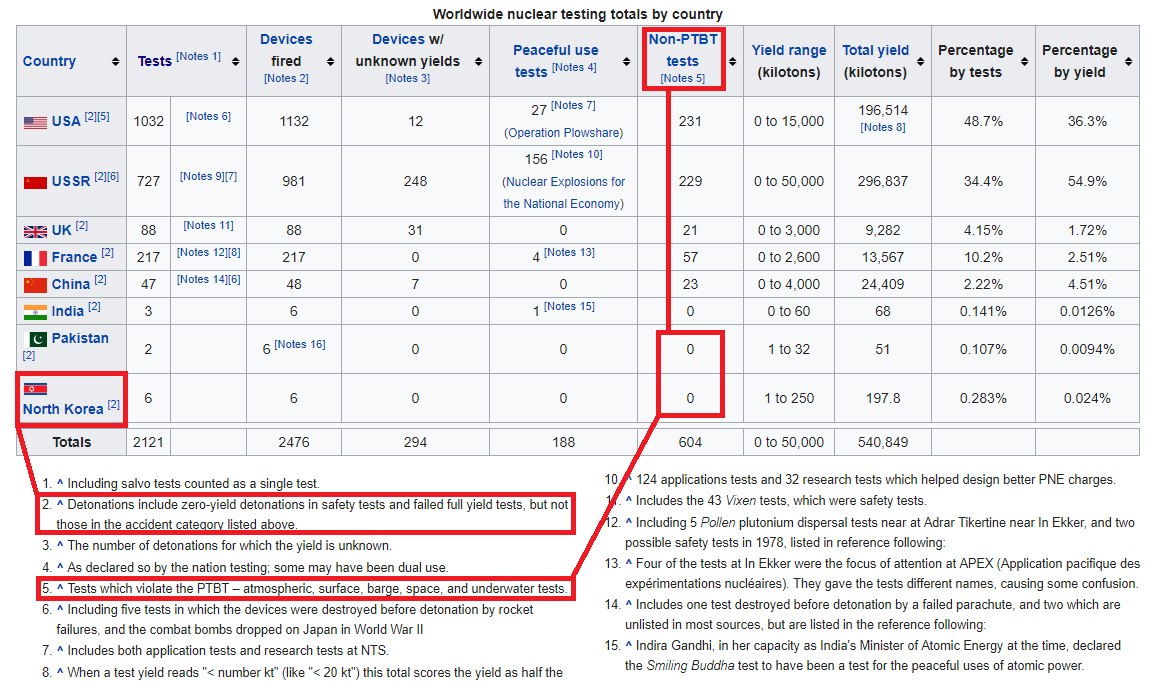The image size is (1156, 681).
Task: Select North Korea total yield 197.8
Action: click(882, 399)
